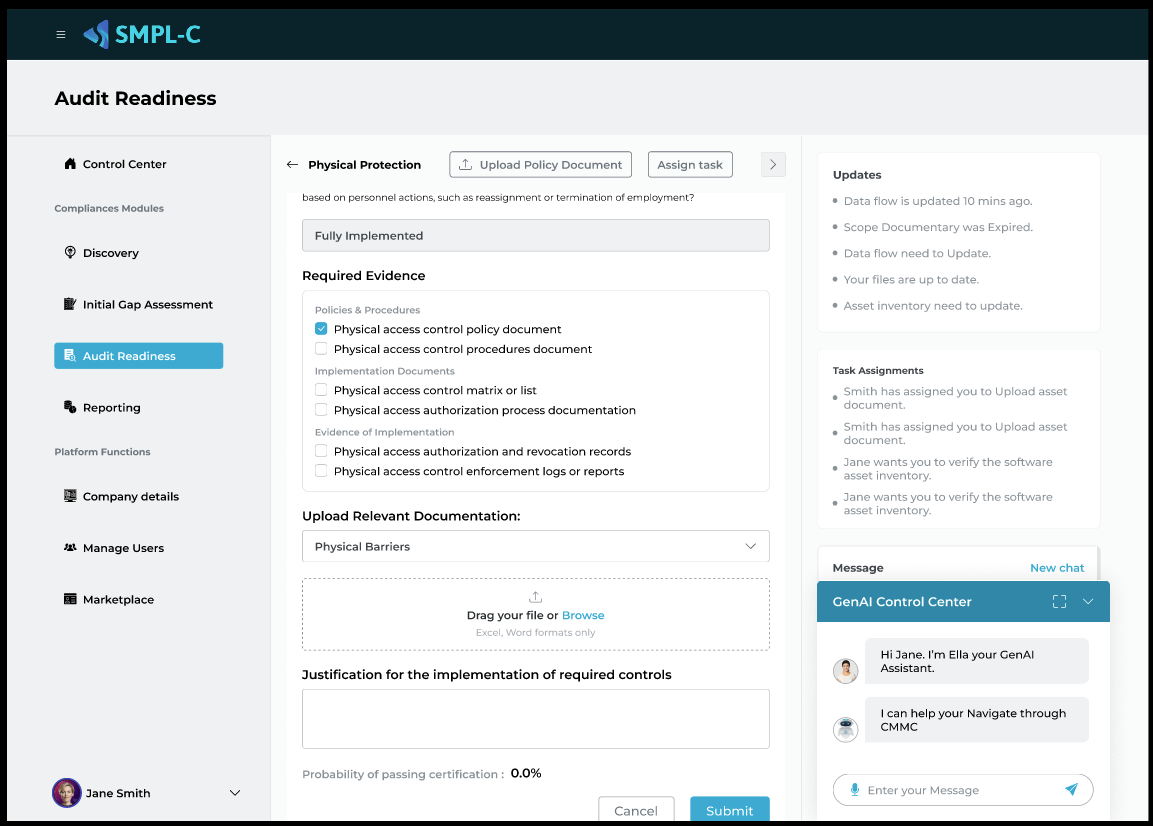The image size is (1153, 826).
Task: Expand GenAI Control Center to fullscreen
Action: tap(1059, 602)
